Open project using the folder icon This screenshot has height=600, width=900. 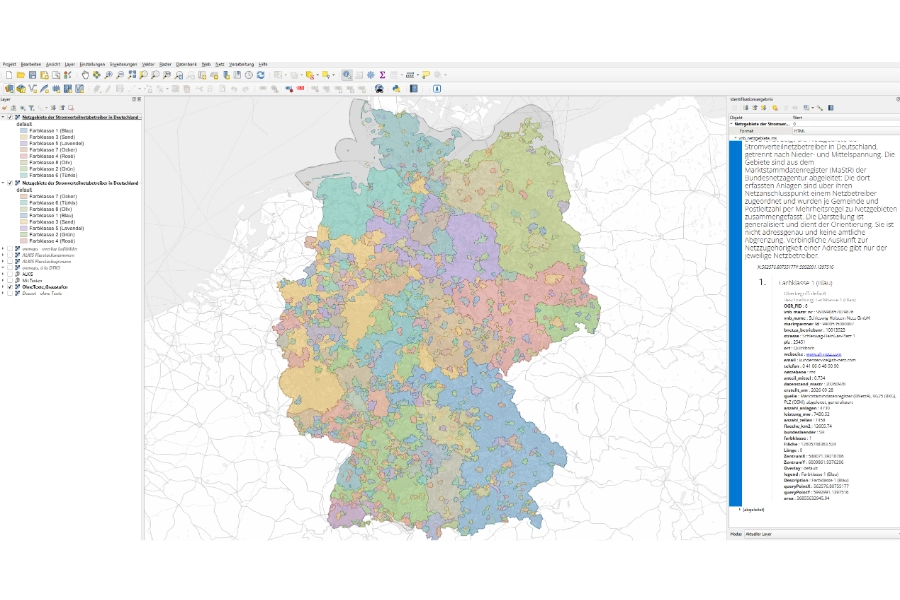[21, 75]
